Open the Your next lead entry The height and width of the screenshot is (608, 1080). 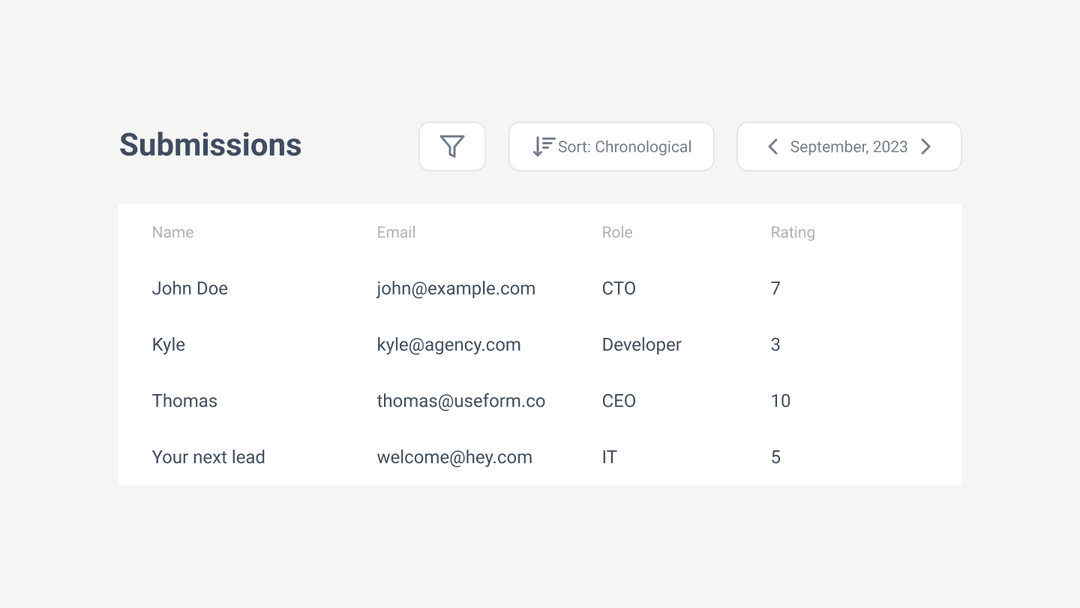click(209, 457)
